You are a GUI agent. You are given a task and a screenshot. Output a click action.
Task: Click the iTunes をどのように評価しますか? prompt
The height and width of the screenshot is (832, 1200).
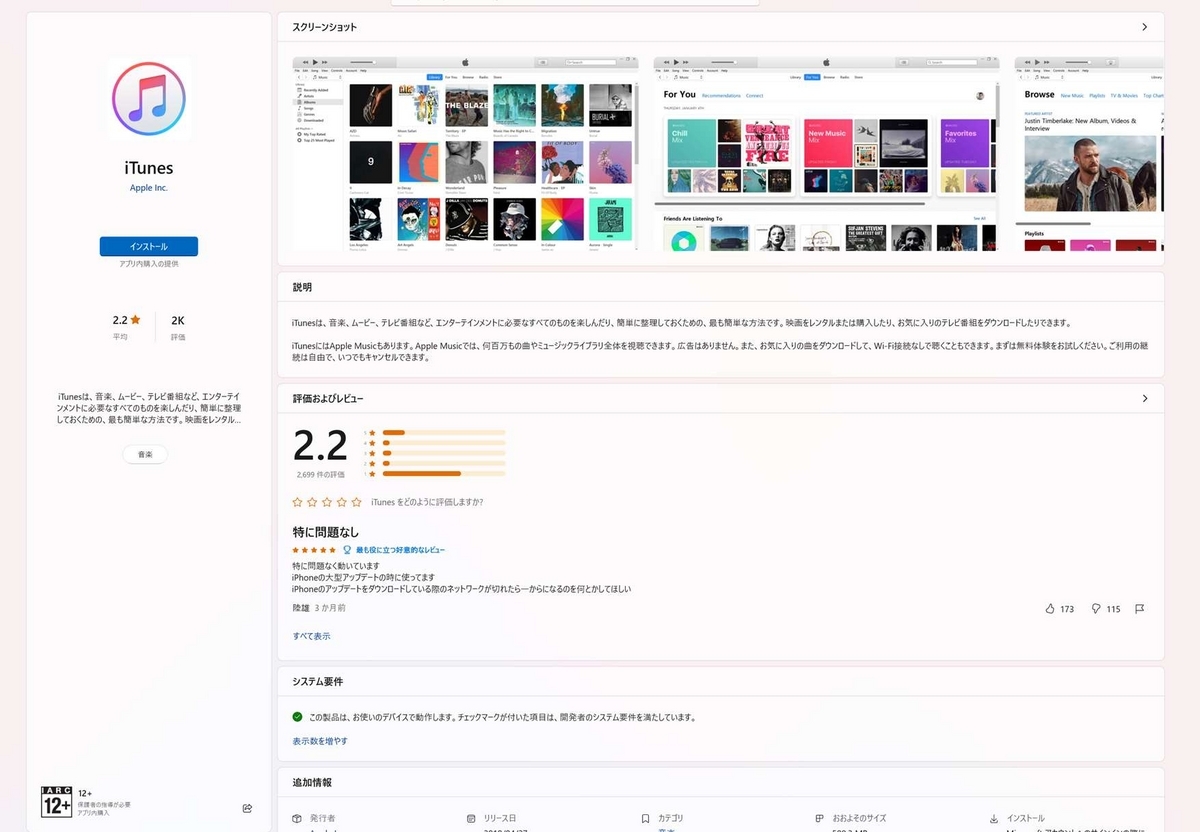427,502
